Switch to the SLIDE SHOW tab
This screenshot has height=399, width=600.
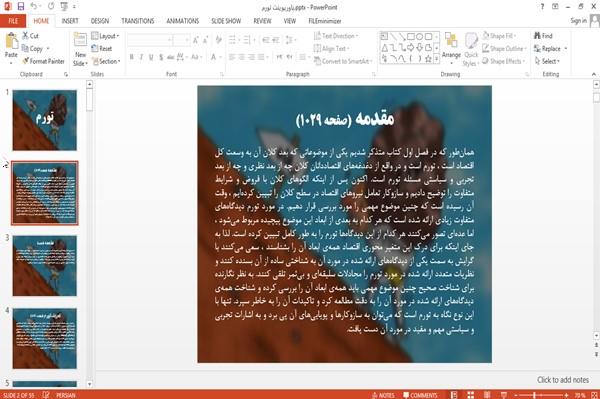(x=226, y=21)
